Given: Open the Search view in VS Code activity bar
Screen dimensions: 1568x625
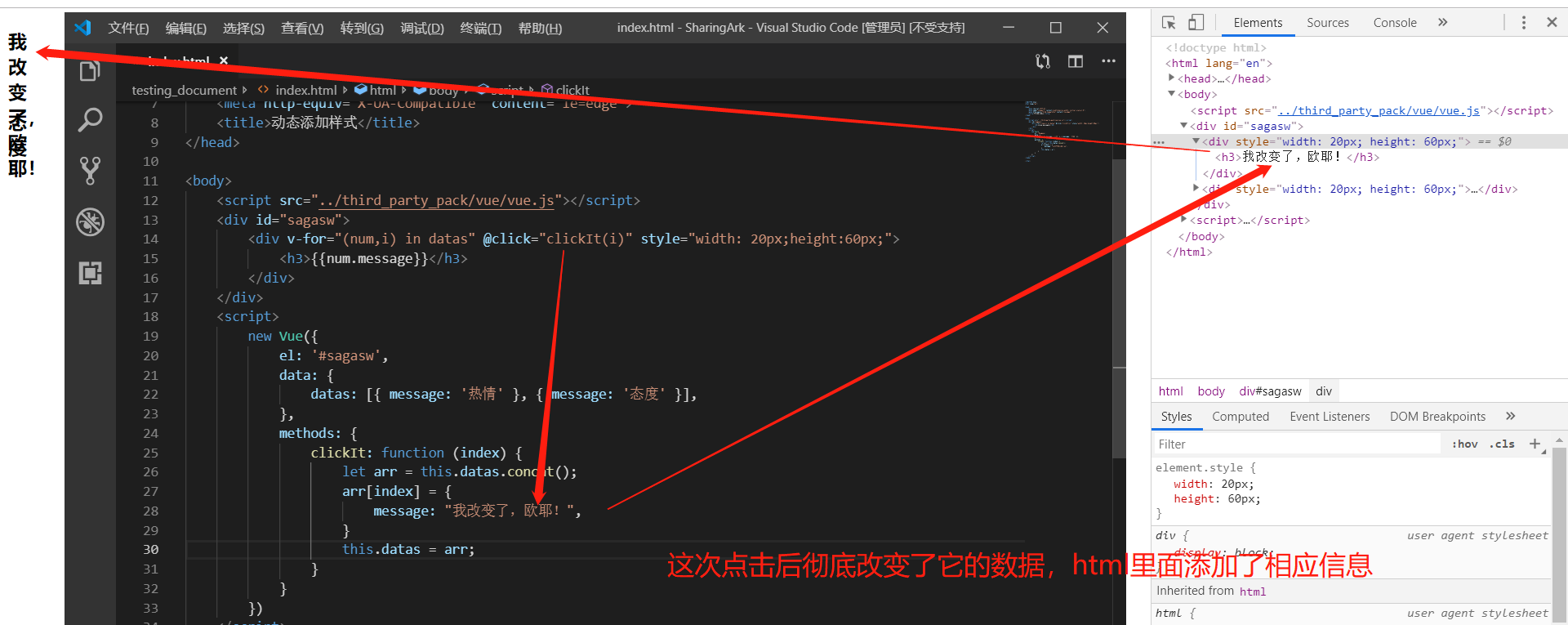Looking at the screenshot, I should [90, 120].
